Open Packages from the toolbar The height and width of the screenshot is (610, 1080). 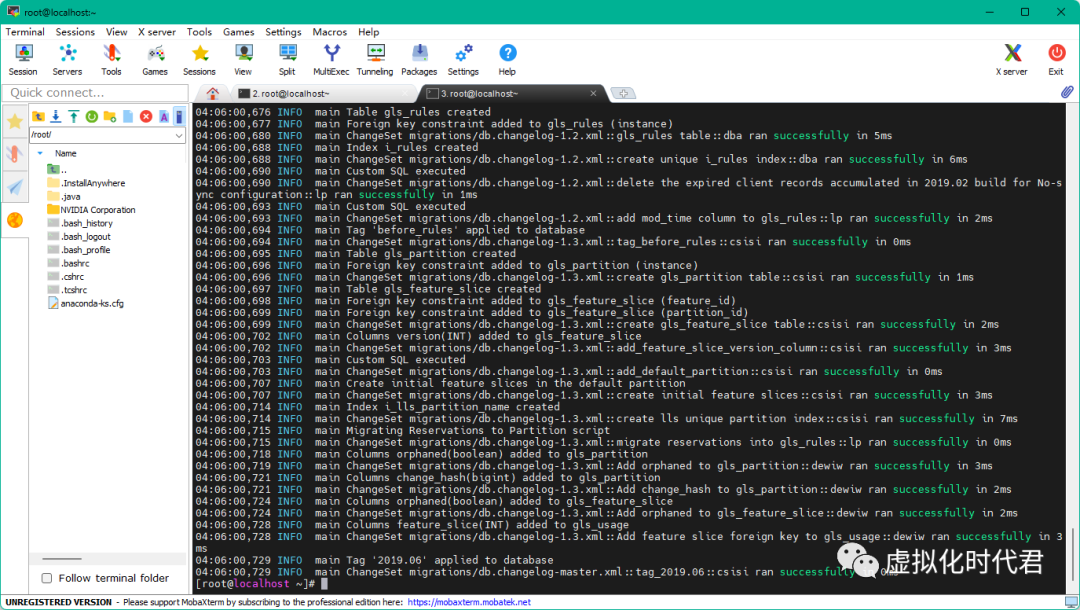point(419,59)
